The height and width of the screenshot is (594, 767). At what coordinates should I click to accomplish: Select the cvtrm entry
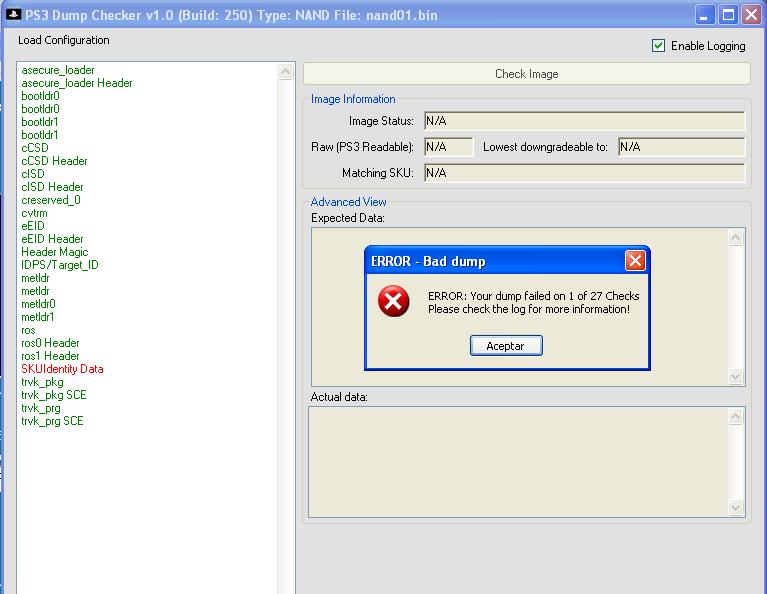[x=34, y=213]
